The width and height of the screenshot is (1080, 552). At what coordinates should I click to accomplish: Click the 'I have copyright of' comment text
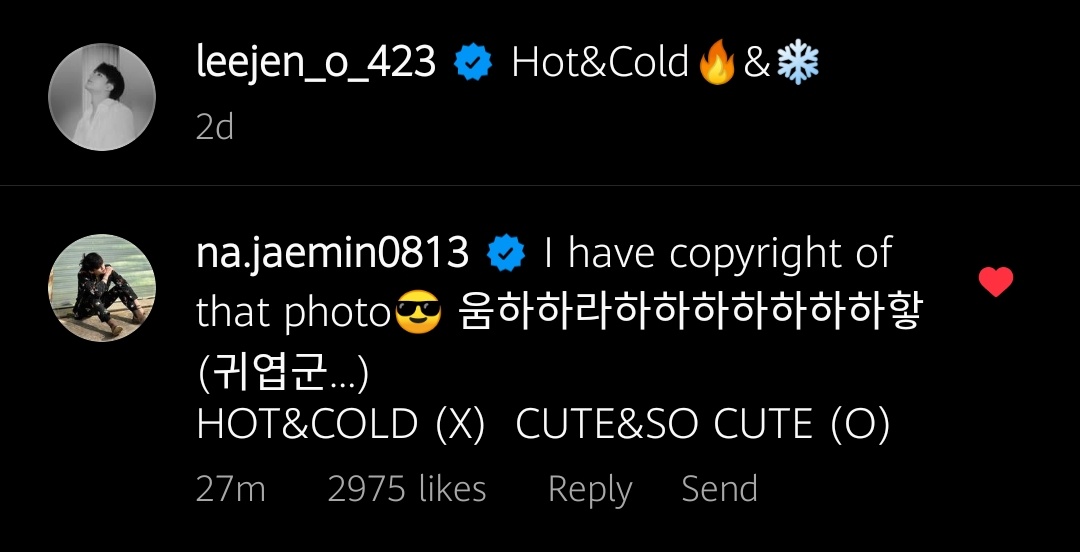click(x=718, y=255)
